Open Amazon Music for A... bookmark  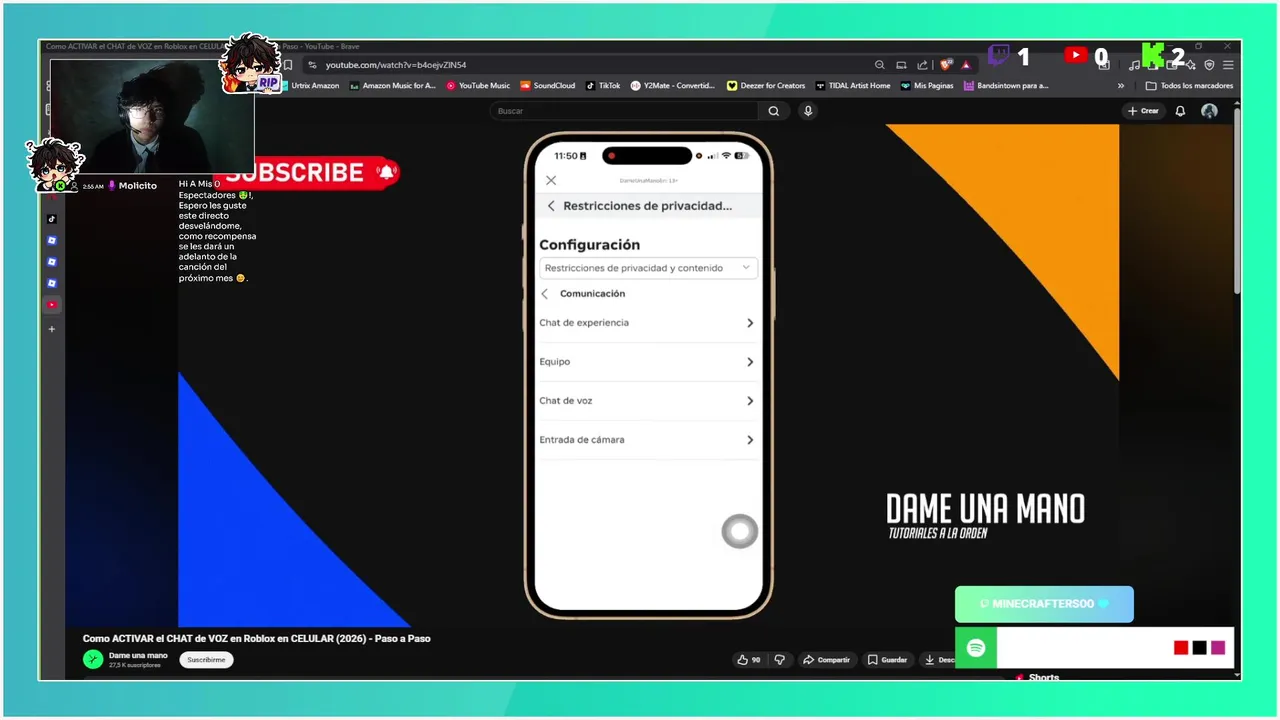(393, 86)
